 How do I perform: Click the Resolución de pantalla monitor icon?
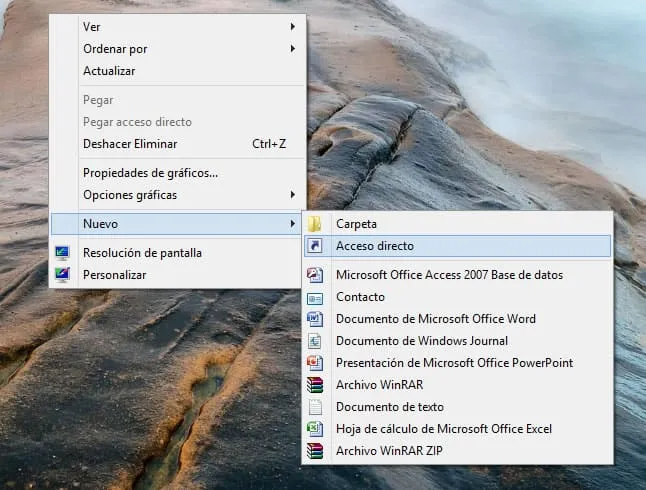[63, 253]
